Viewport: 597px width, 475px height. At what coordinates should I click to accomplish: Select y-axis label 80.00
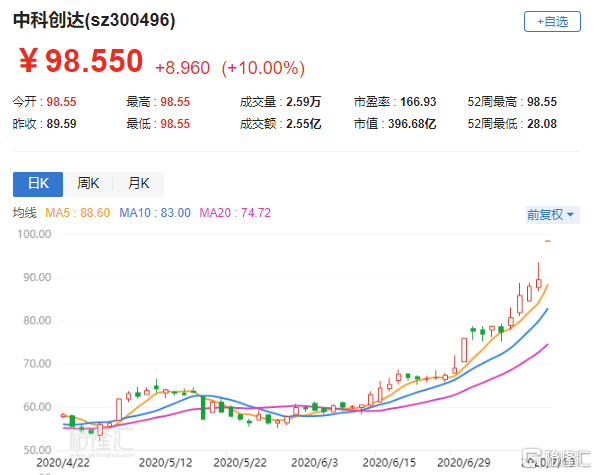(37, 320)
